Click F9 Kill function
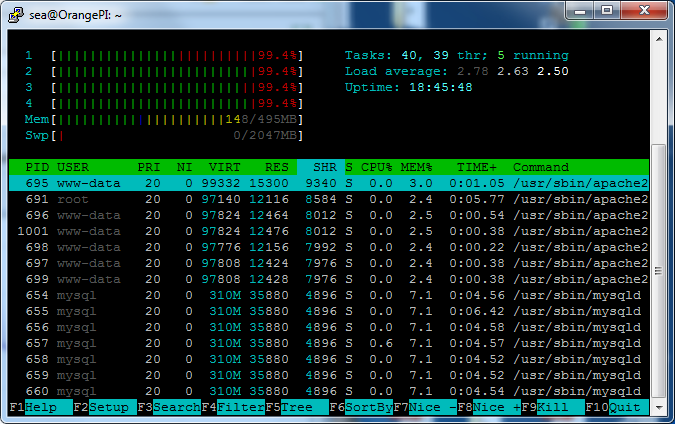 553,407
